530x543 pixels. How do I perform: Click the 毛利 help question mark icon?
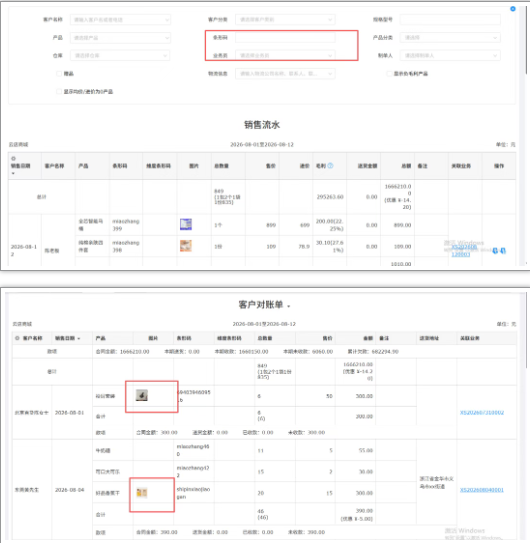pos(330,166)
